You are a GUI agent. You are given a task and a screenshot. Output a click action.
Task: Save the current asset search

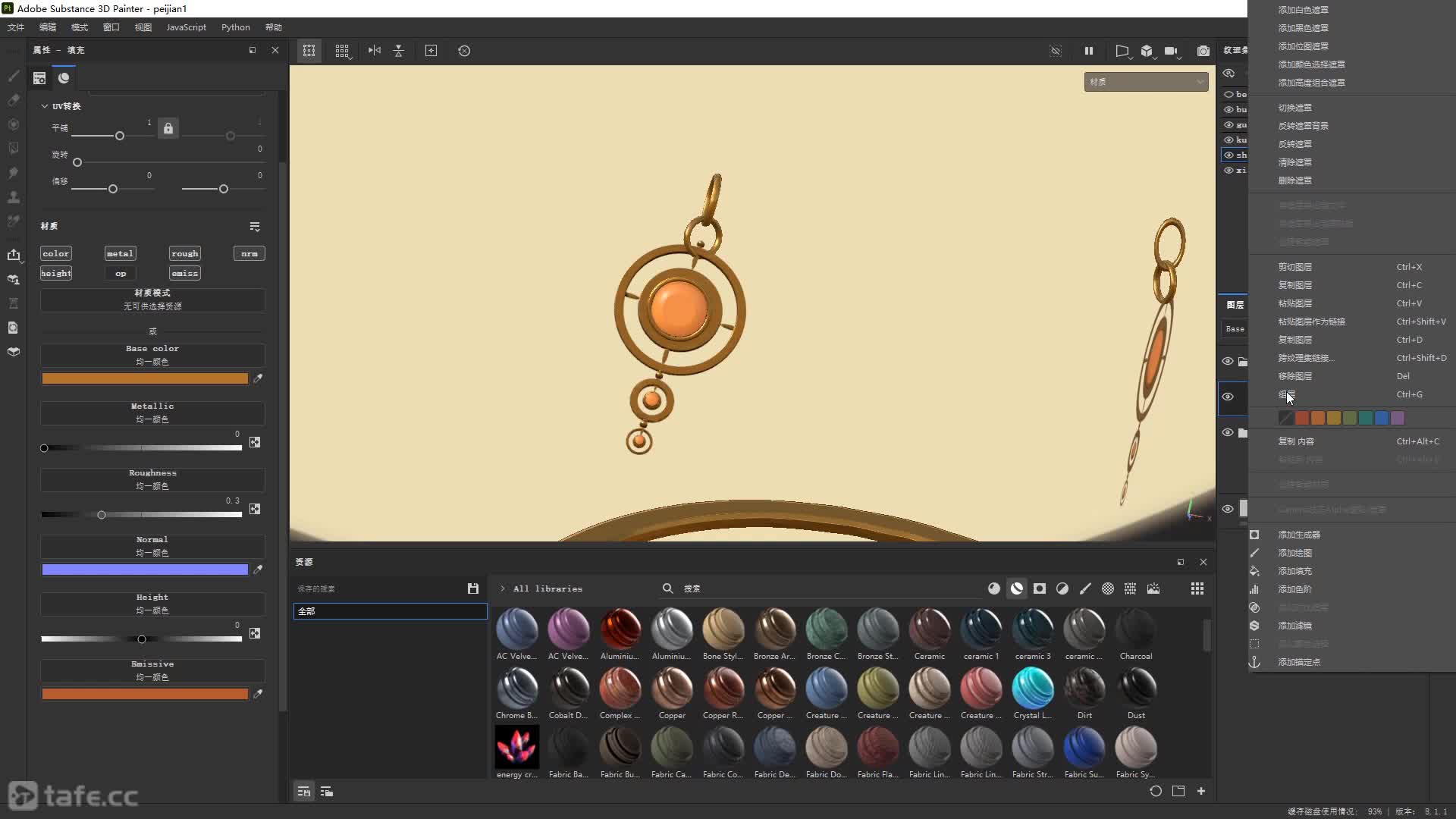click(473, 588)
